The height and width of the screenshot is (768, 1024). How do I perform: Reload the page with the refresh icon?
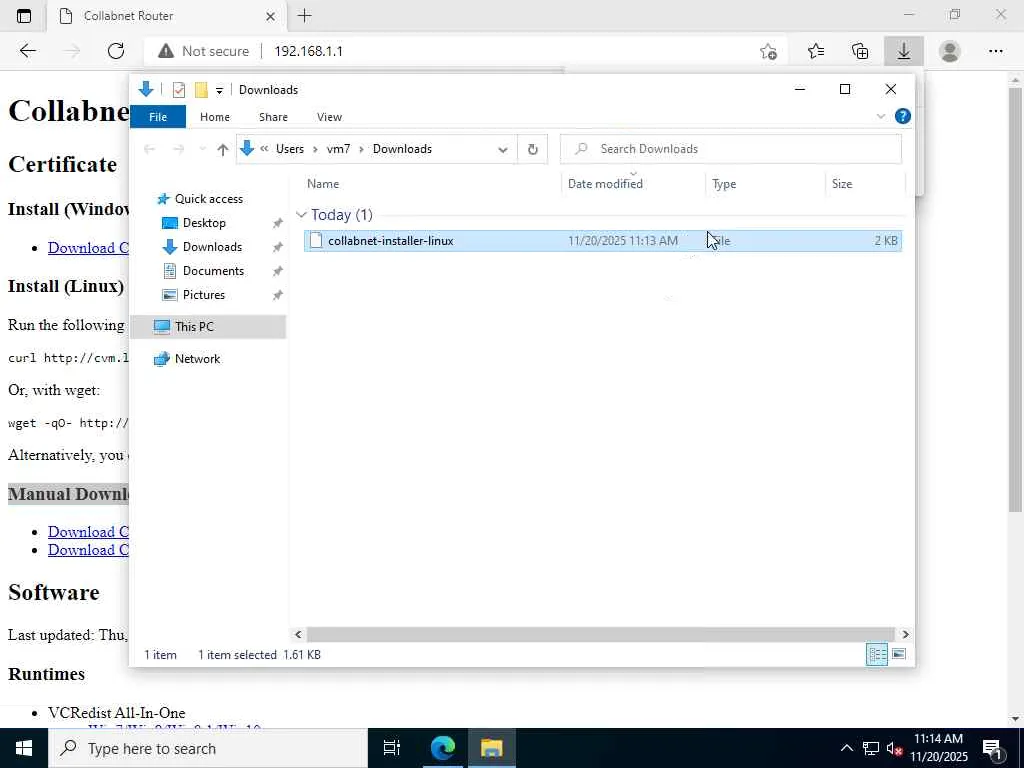click(116, 51)
